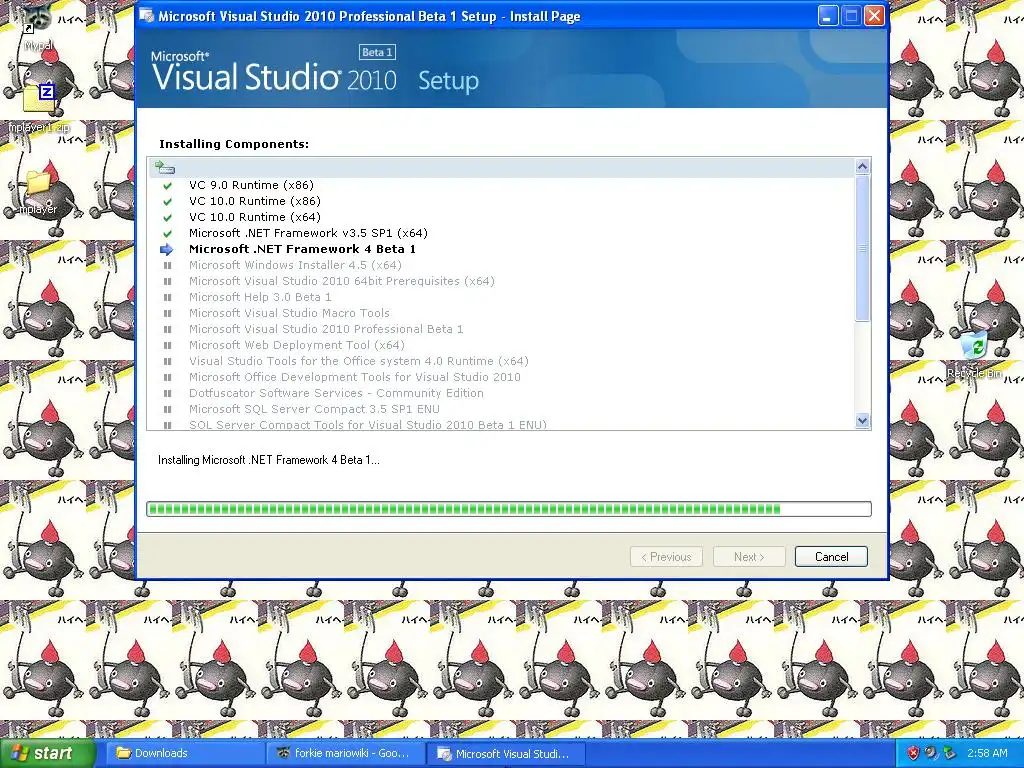Screen dimensions: 1024x768
Task: Select Microsoft .NET Framework 4 Beta 1 row
Action: coord(302,249)
